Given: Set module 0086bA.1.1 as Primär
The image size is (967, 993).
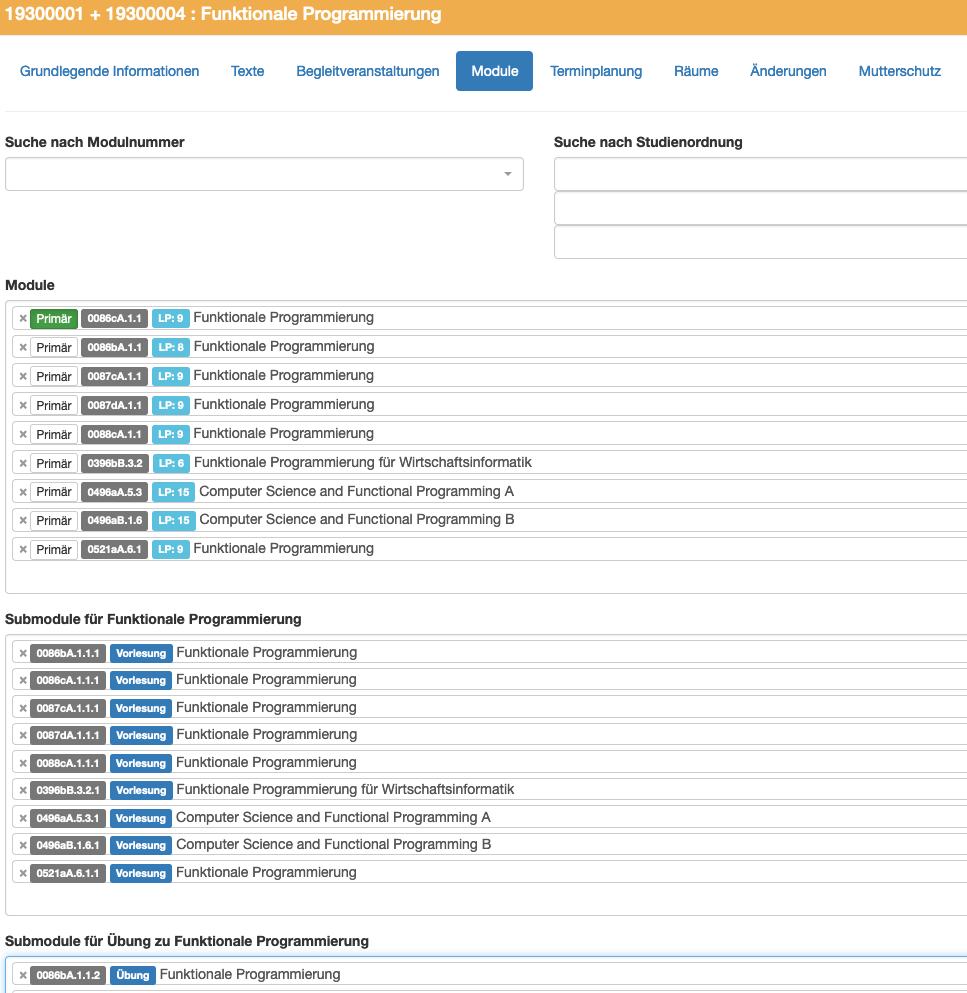Looking at the screenshot, I should tap(54, 348).
